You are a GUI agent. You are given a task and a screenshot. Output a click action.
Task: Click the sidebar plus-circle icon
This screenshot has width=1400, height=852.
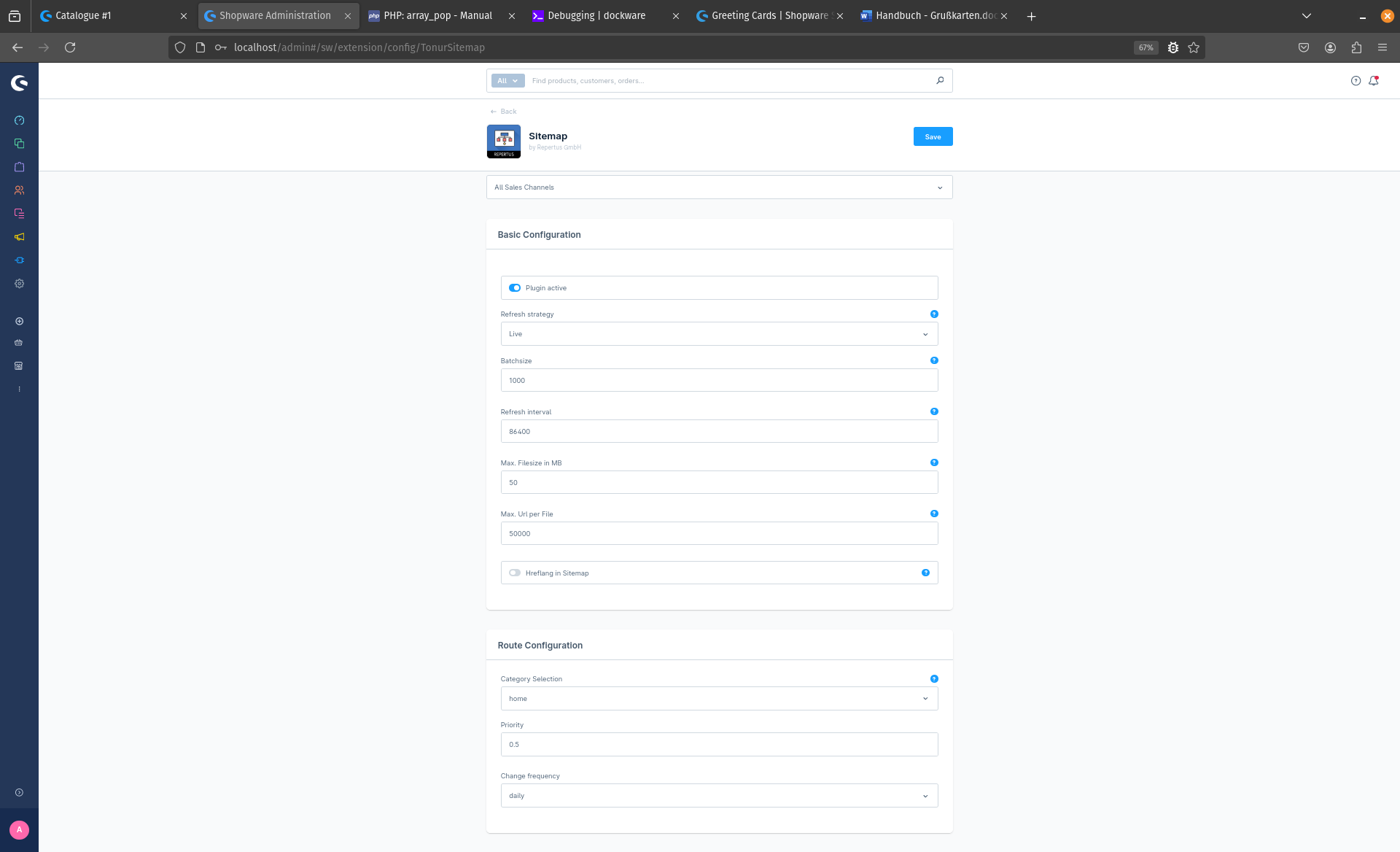[19, 321]
